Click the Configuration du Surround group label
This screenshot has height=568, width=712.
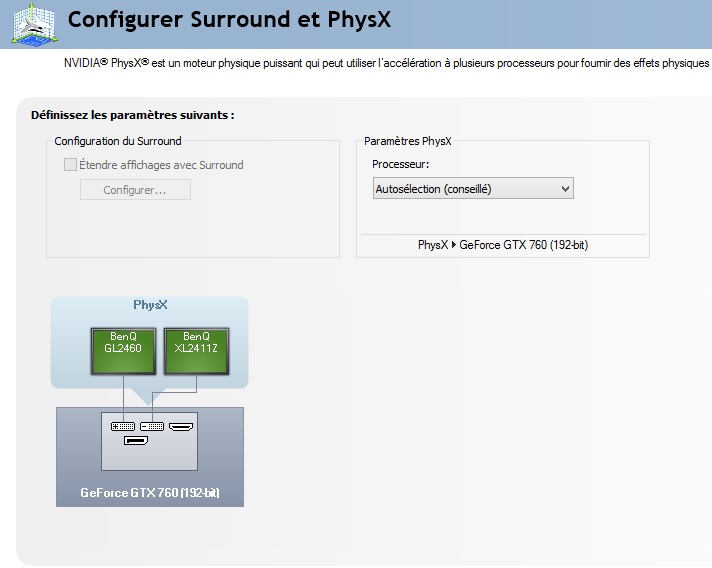coord(118,141)
